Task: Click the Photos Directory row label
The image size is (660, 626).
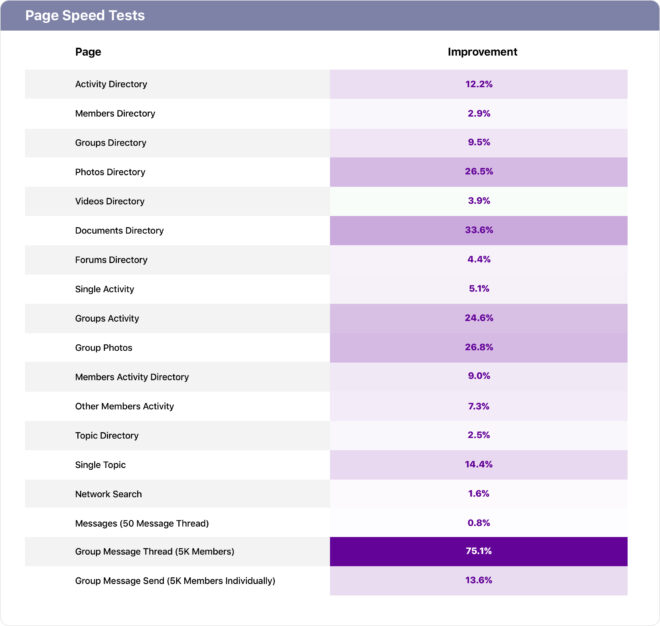Action: 110,172
